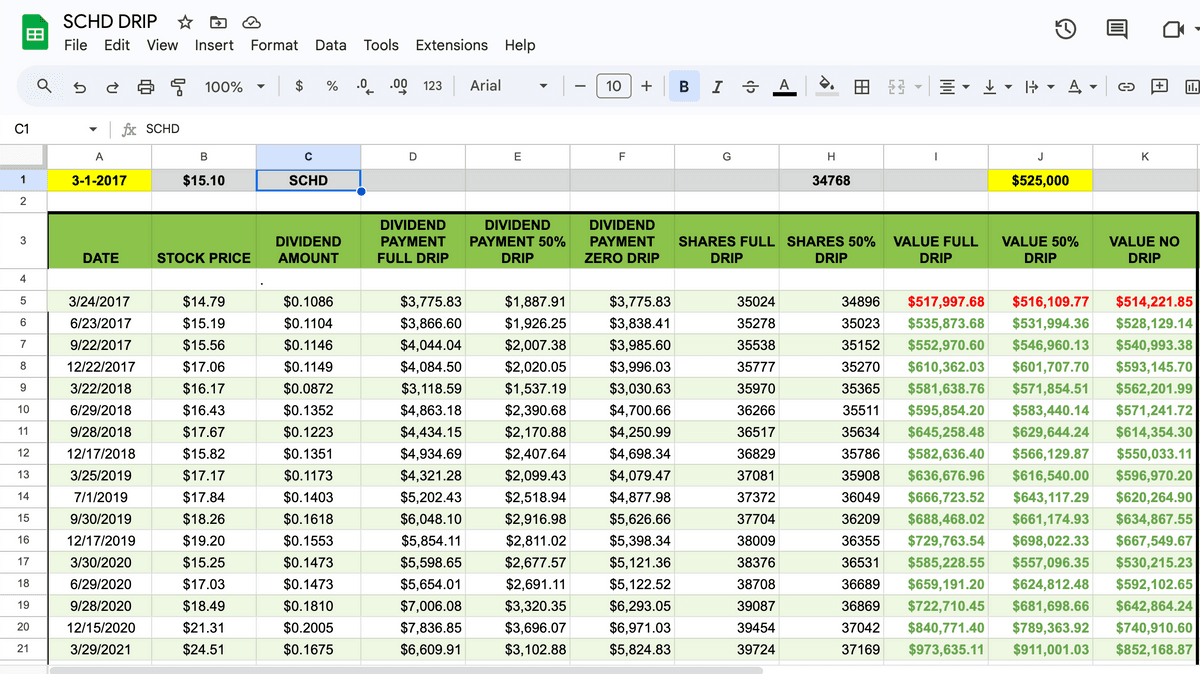1200x674 pixels.
Task: Toggle Strikethrough formatting
Action: [x=750, y=87]
